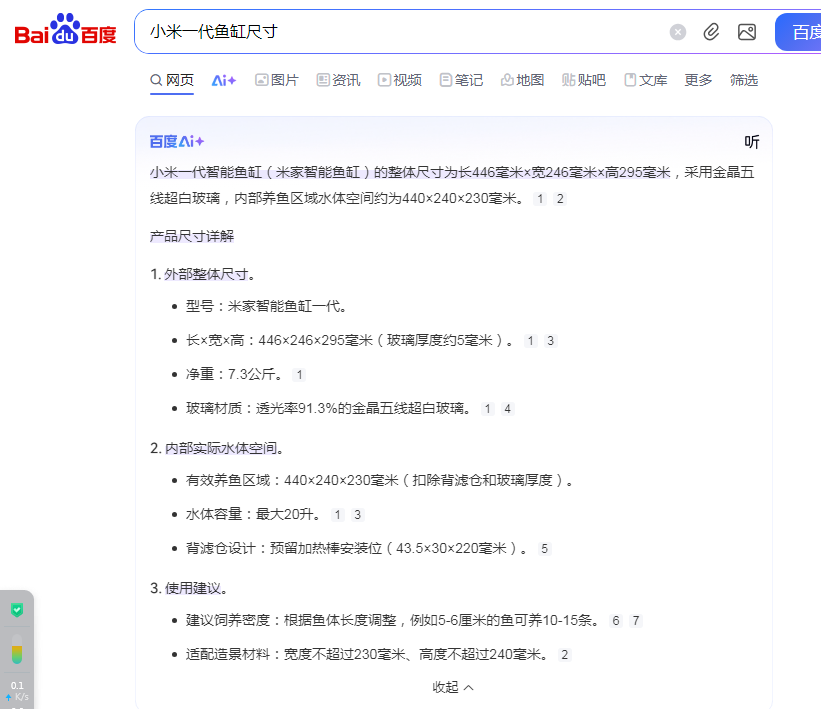Open the 筛选 filter options
This screenshot has width=821, height=709.
[744, 80]
